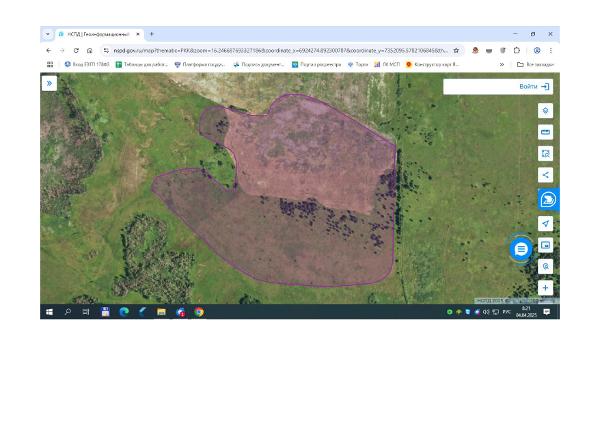
Task: Select the НСПД geoinformation tab
Action: click(x=100, y=34)
